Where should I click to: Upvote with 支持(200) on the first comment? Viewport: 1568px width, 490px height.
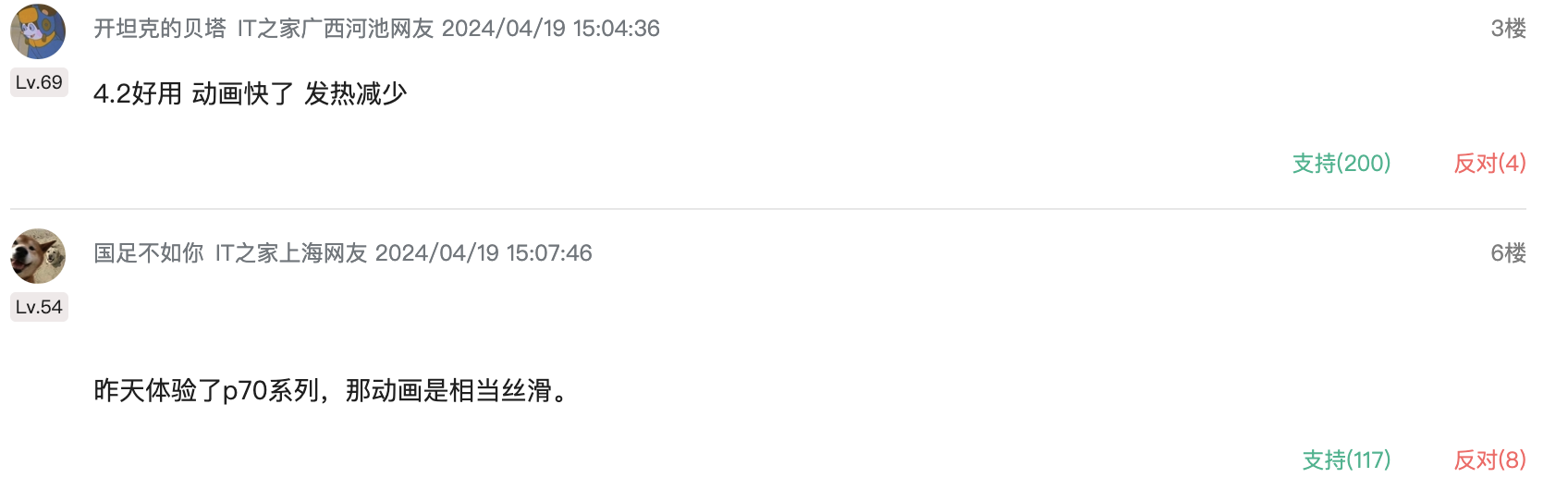pos(1341,164)
